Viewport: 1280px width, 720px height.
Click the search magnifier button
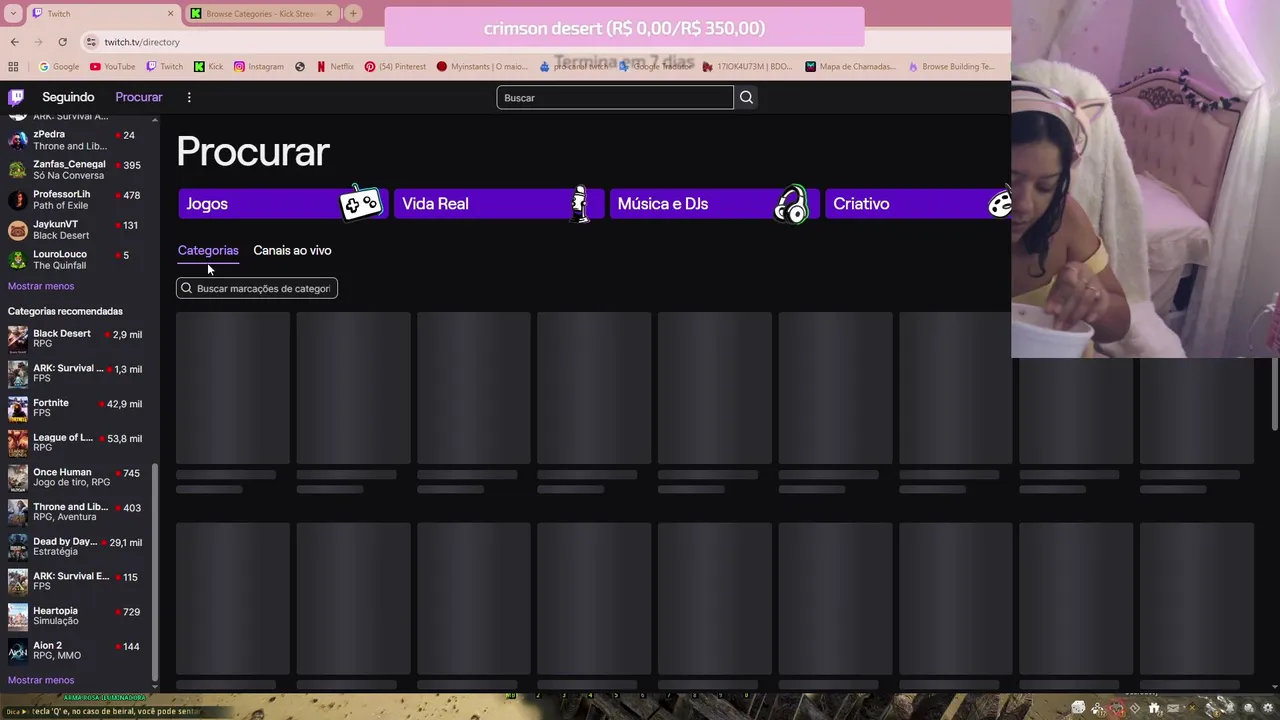(x=746, y=97)
